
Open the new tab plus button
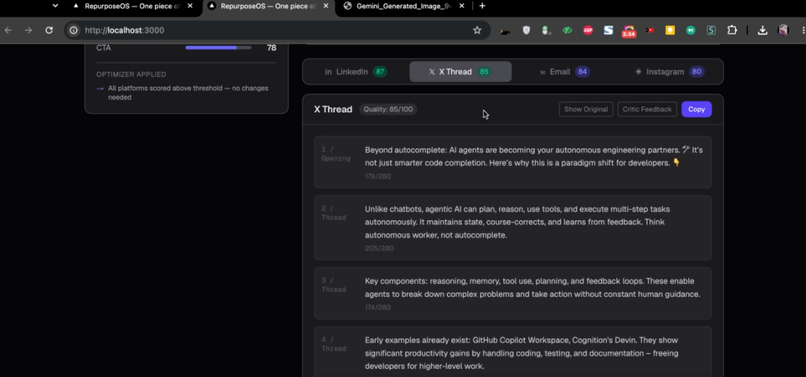click(x=482, y=6)
